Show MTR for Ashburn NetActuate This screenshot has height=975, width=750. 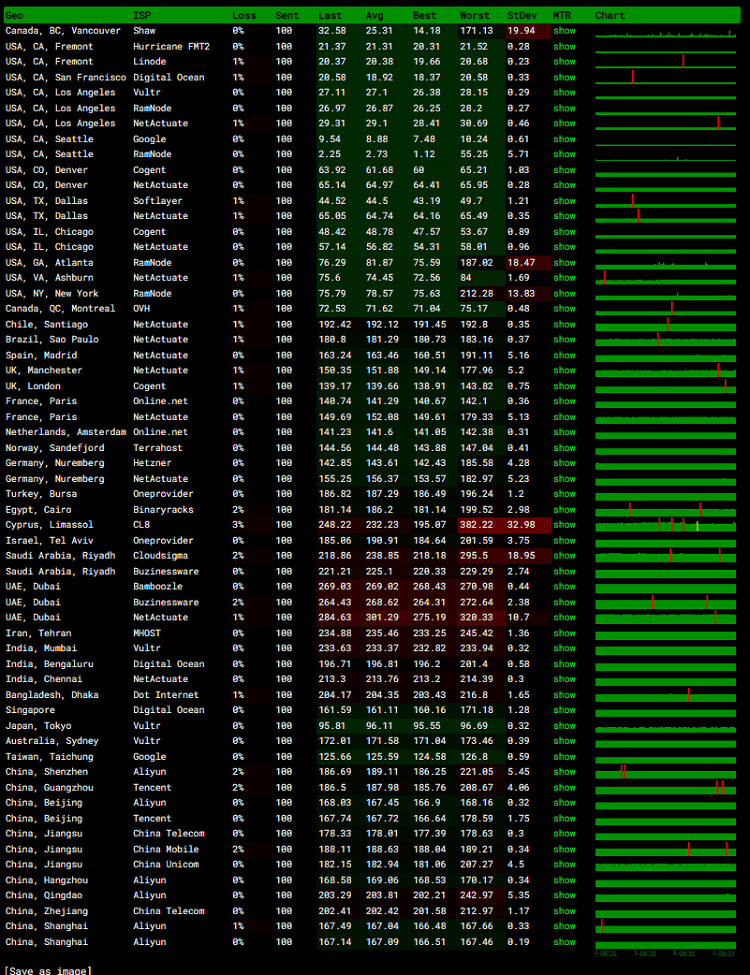564,277
